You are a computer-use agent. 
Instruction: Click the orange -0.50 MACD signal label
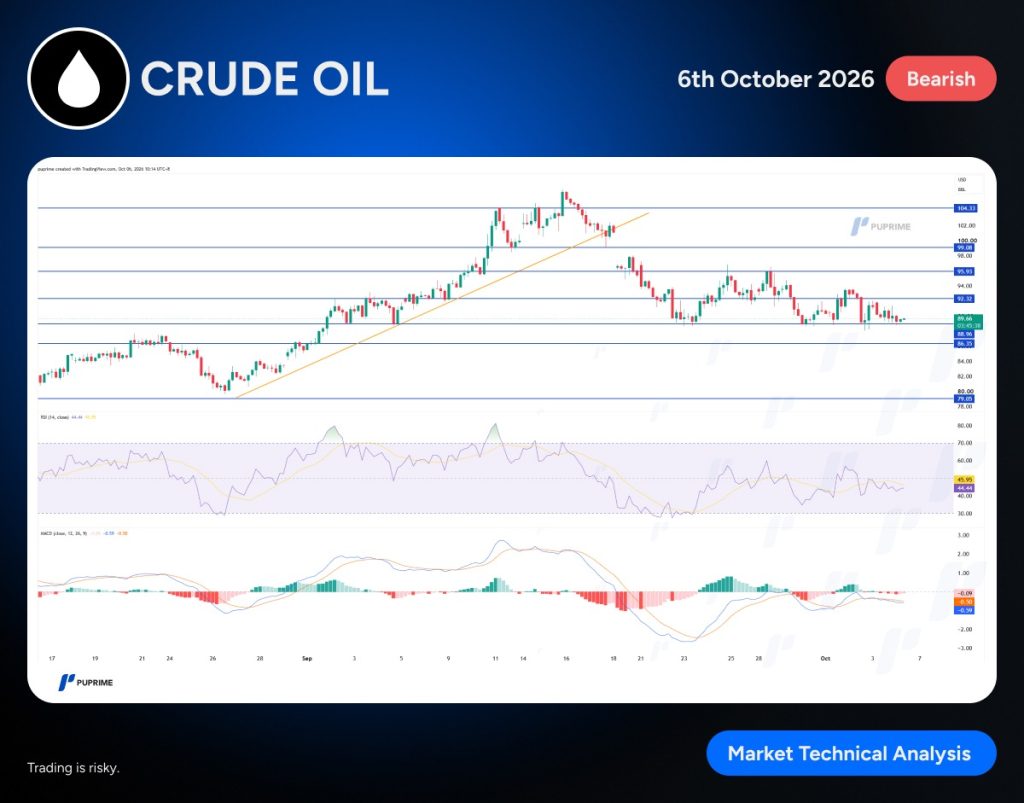[965, 601]
